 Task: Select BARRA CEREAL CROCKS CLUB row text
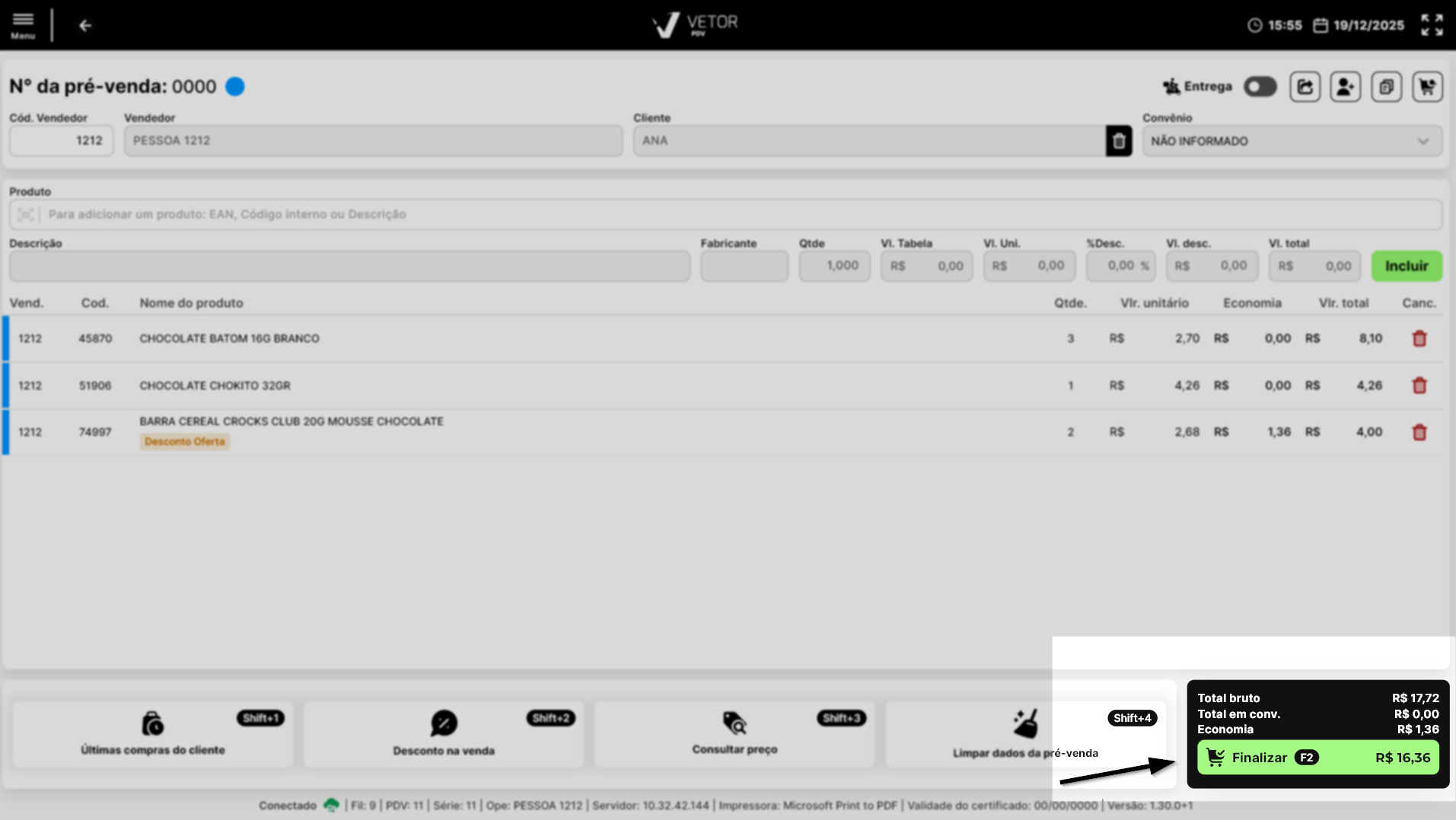click(x=291, y=421)
